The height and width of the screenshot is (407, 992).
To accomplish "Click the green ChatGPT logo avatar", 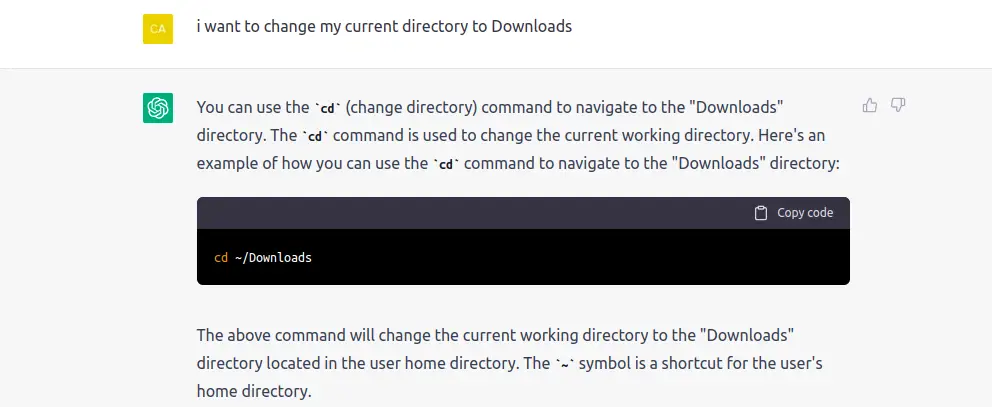I will (158, 108).
